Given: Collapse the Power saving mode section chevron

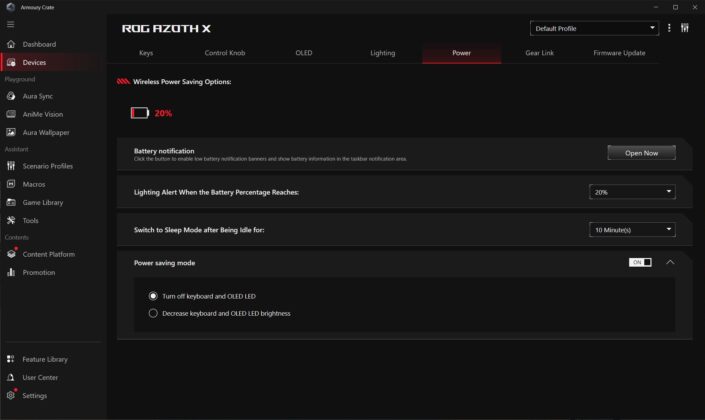Looking at the screenshot, I should click(670, 262).
